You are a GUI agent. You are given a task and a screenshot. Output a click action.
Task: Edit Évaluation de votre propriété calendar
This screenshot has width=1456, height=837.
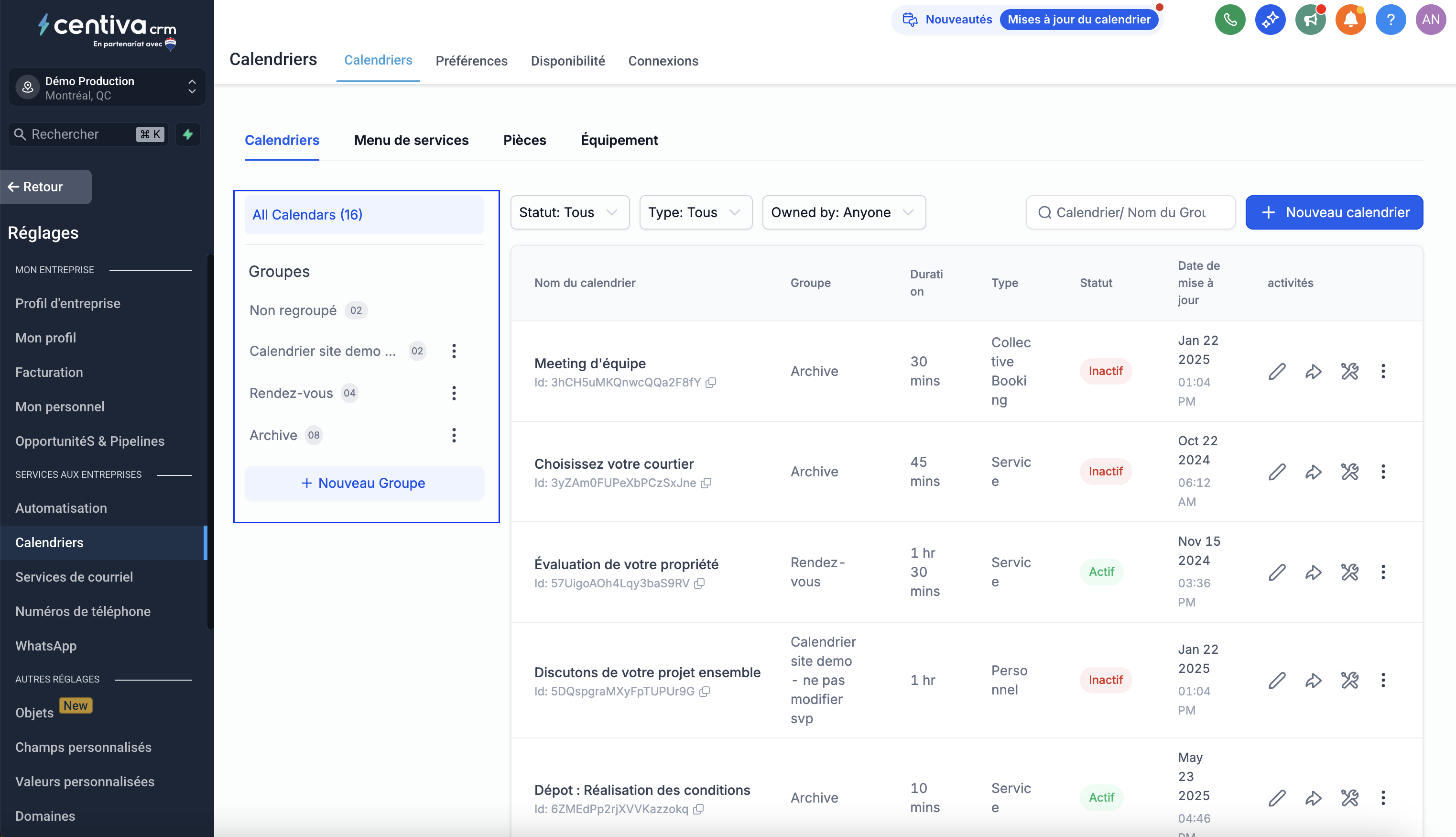tap(1277, 572)
